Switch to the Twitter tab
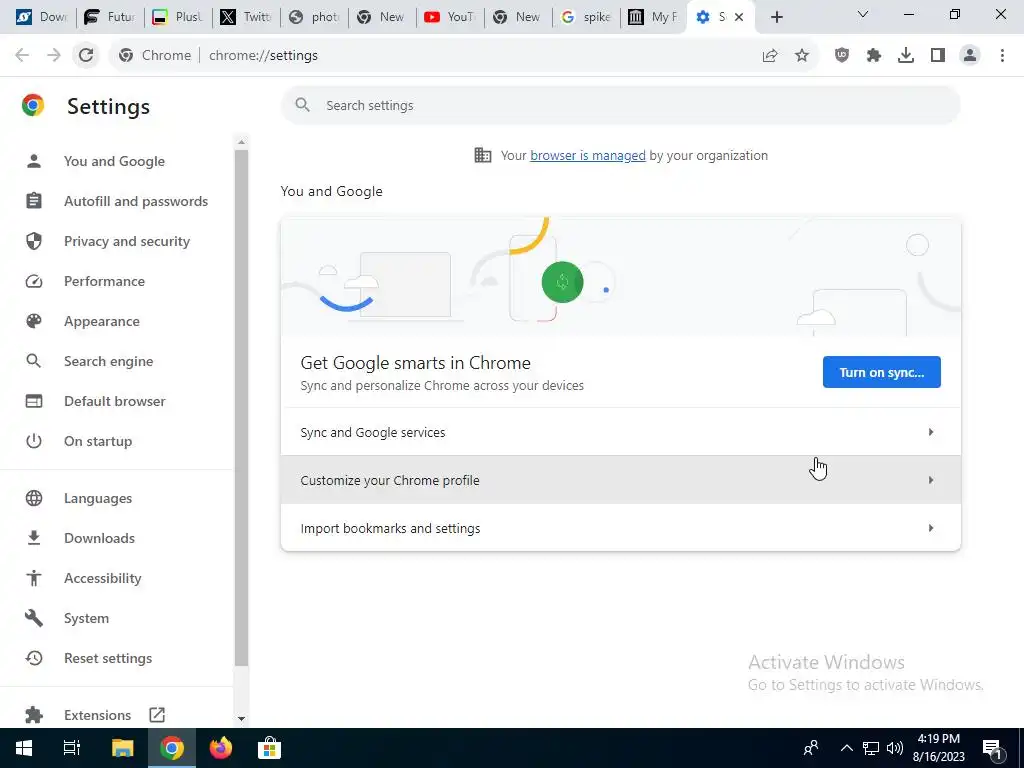The height and width of the screenshot is (768, 1024). pos(246,17)
